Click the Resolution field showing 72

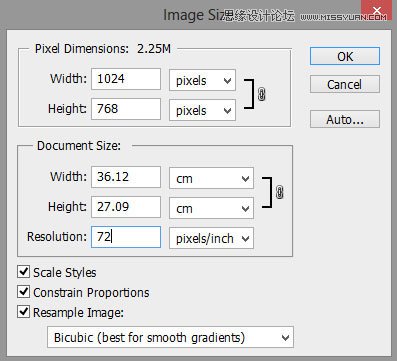click(126, 237)
